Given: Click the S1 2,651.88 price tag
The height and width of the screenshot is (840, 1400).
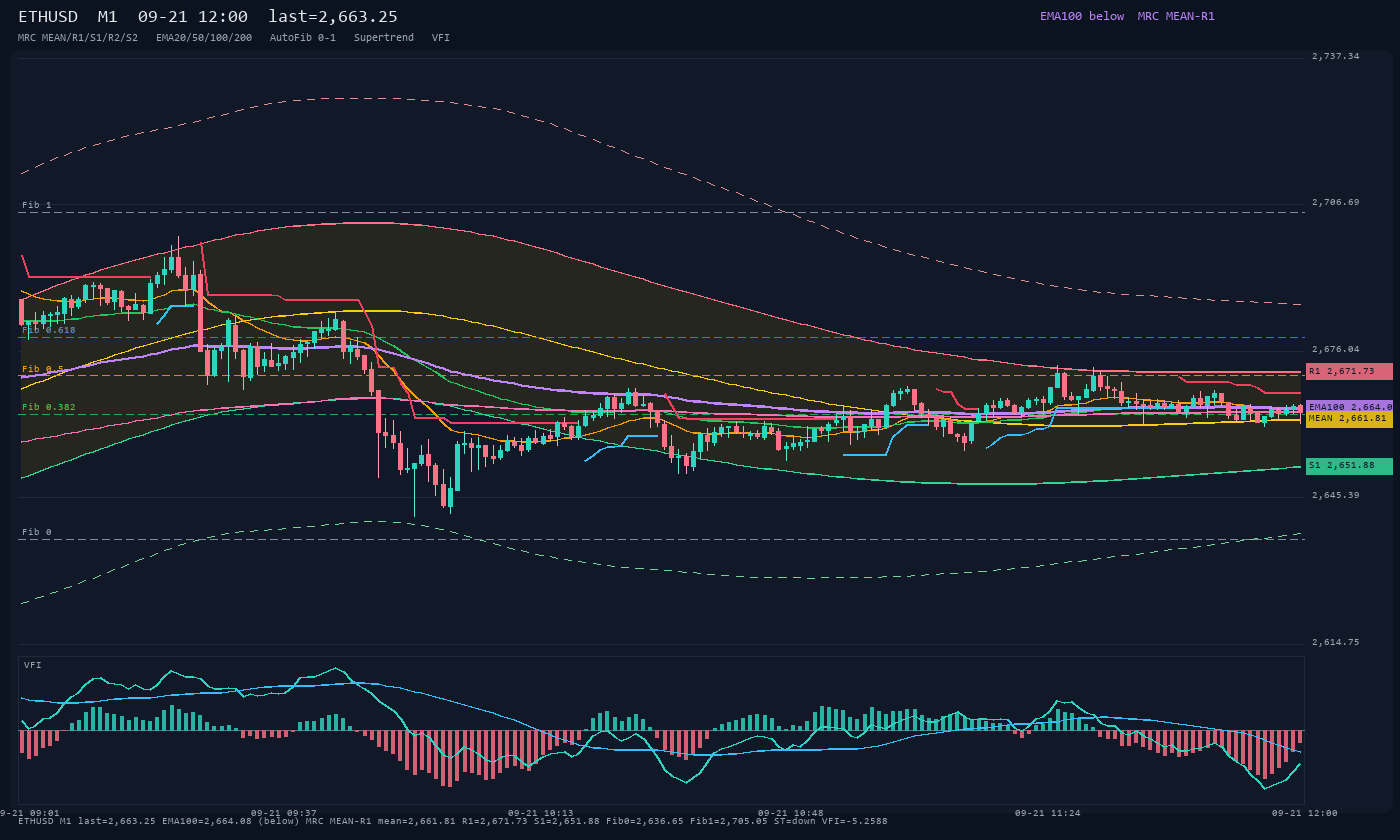Looking at the screenshot, I should [1349, 466].
